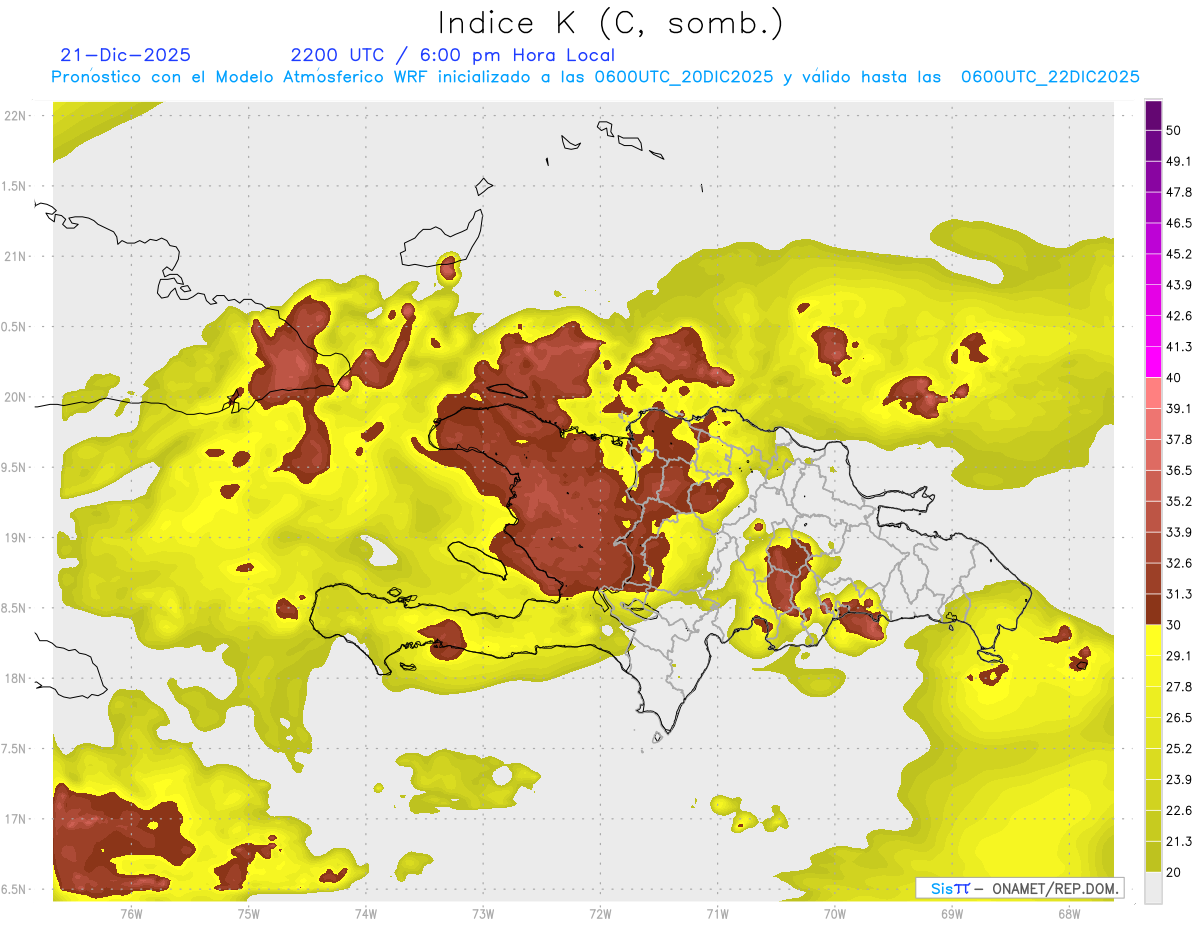1200x927 pixels.
Task: Click the '47.8' colorbar value
Action: 1179,192
